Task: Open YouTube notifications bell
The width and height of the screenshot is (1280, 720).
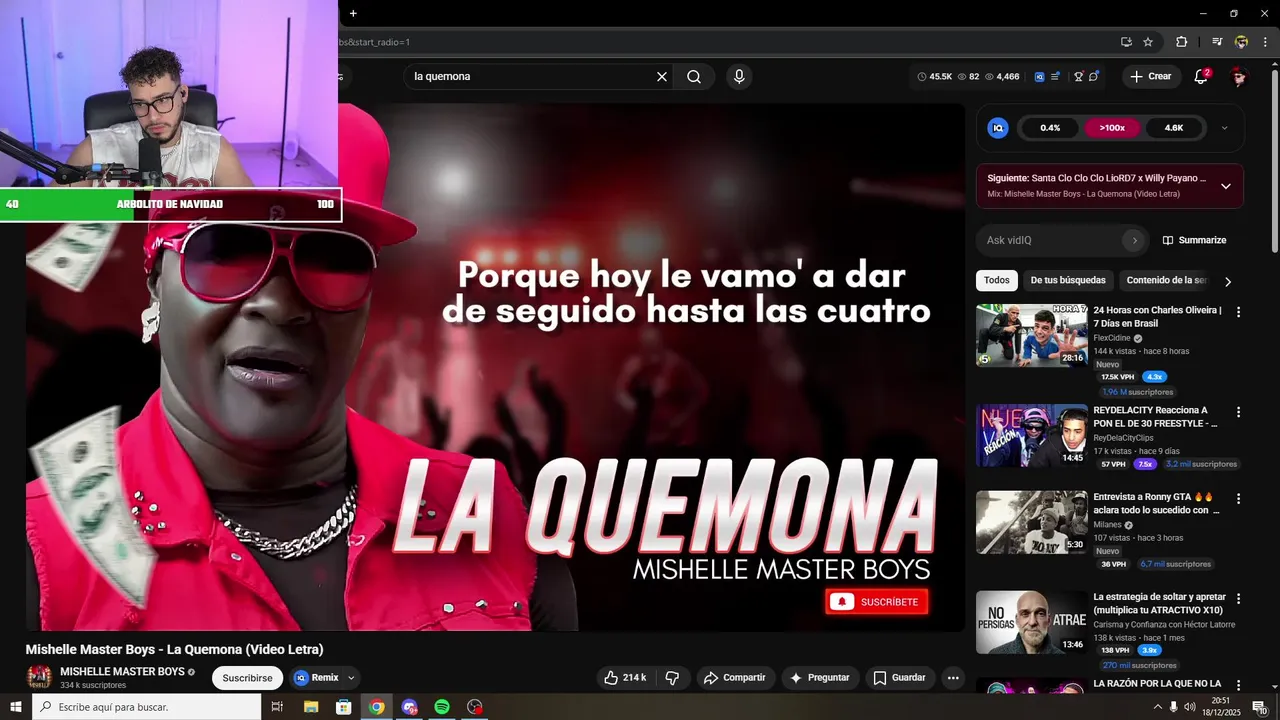Action: pyautogui.click(x=1202, y=77)
